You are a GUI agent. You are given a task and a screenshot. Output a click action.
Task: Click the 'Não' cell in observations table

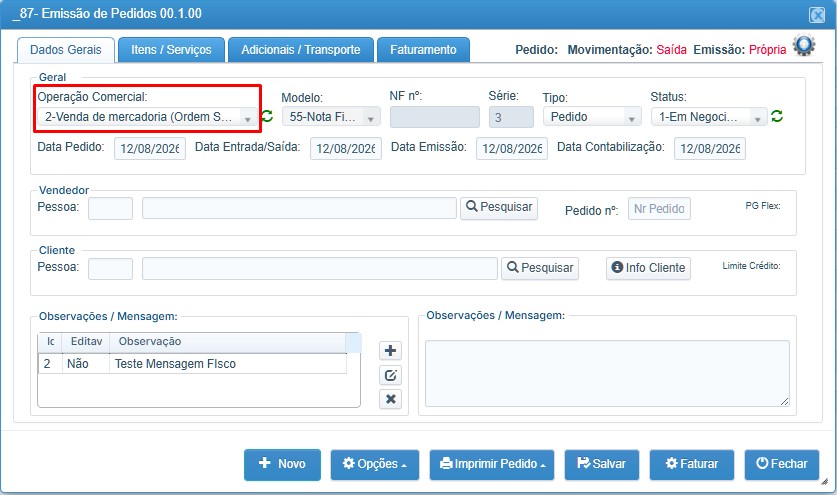[85, 364]
